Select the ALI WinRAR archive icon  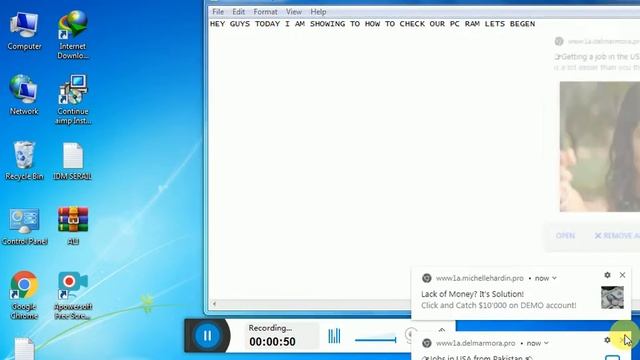tap(73, 225)
